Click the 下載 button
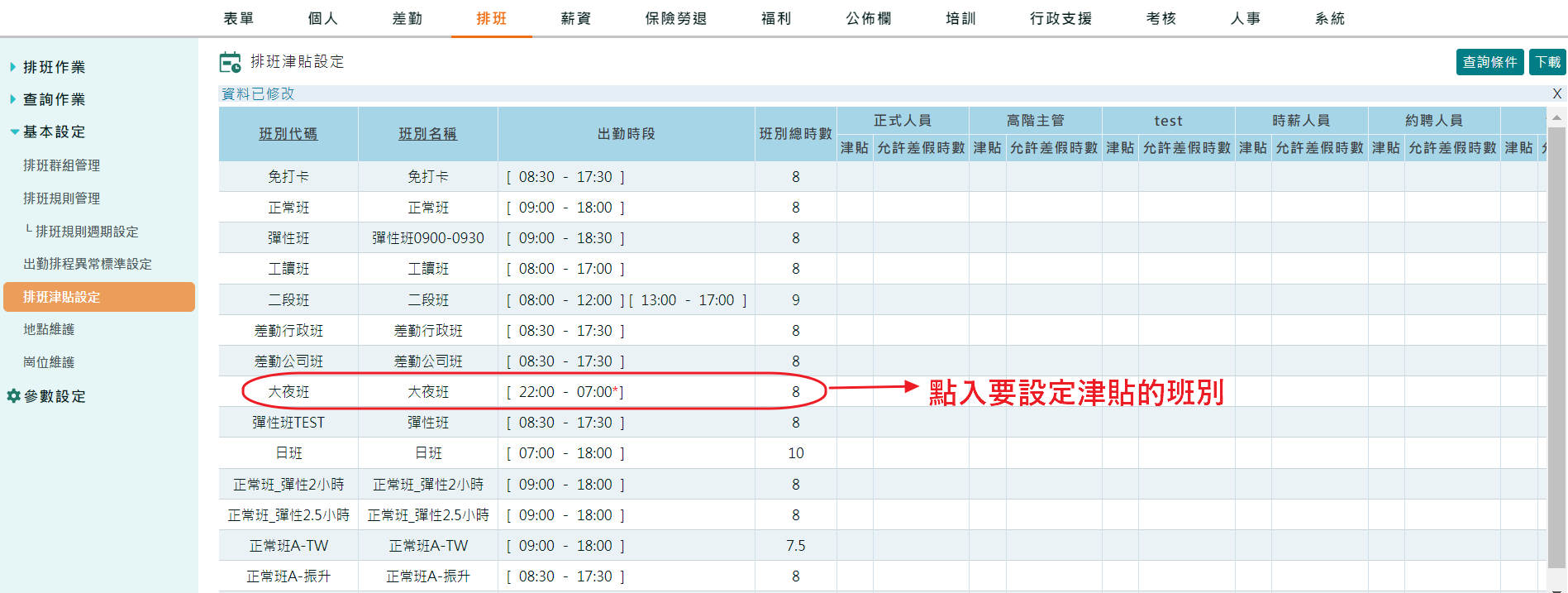This screenshot has width=1568, height=593. tap(1547, 62)
